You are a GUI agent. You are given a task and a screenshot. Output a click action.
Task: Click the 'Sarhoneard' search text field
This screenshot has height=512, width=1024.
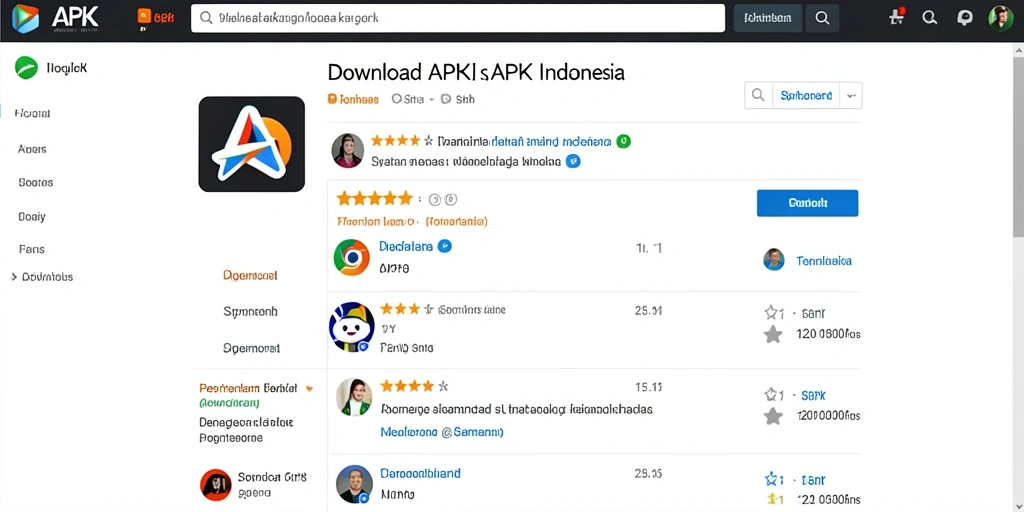[806, 95]
